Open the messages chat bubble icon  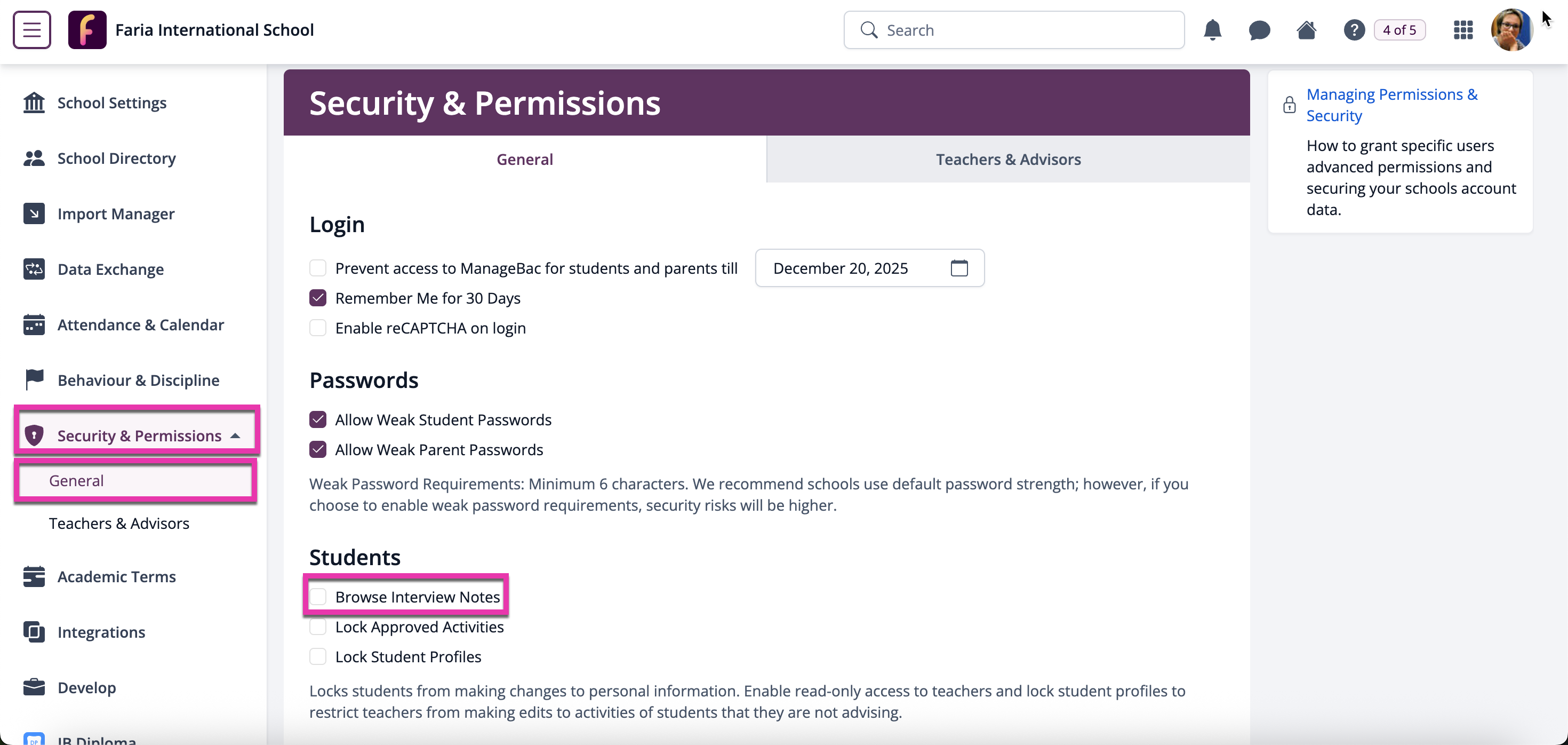click(x=1259, y=30)
